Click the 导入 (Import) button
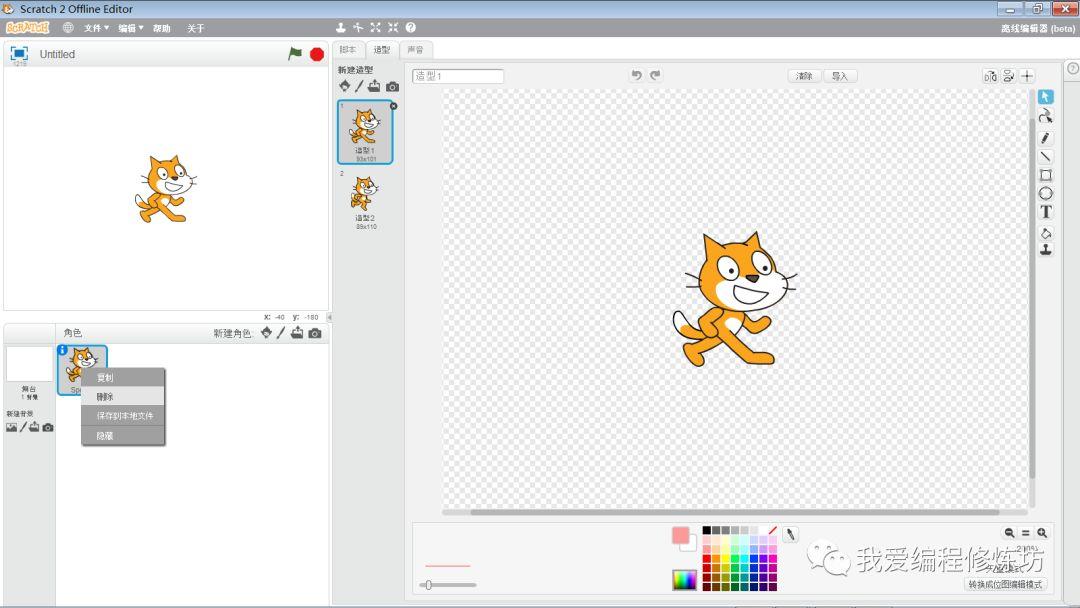 click(x=840, y=76)
